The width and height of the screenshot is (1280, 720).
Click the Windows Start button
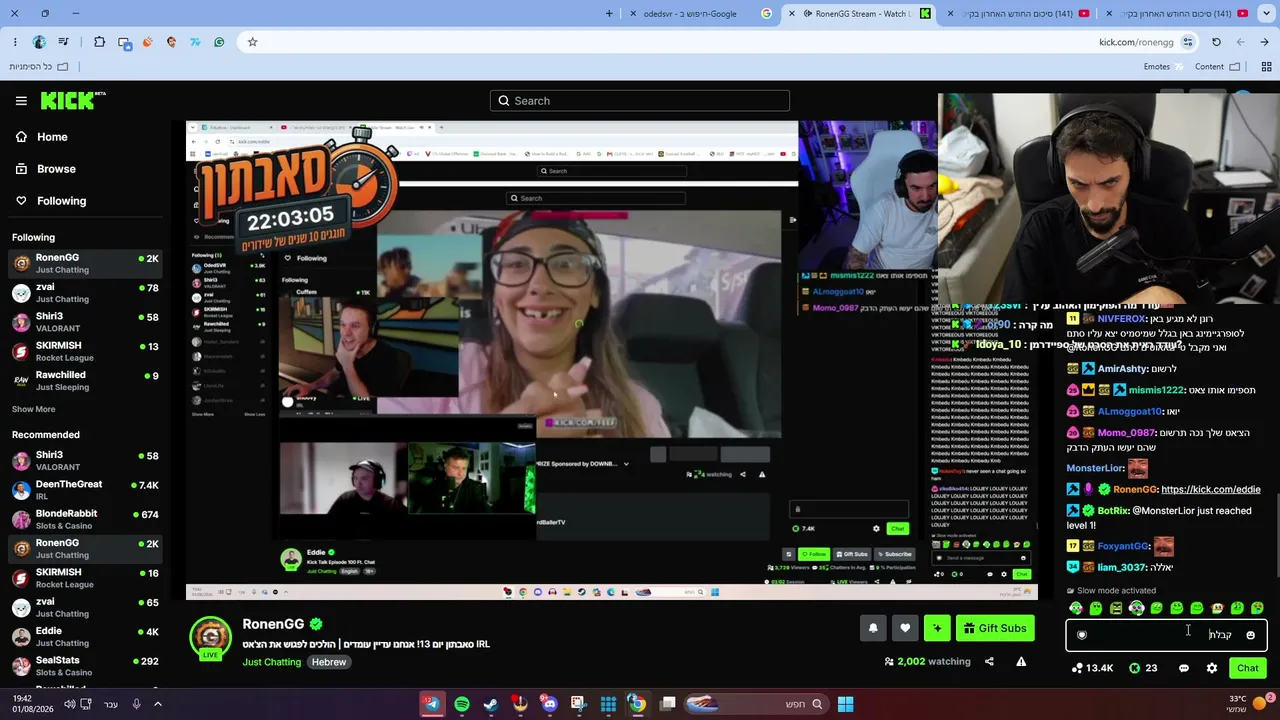tap(845, 704)
